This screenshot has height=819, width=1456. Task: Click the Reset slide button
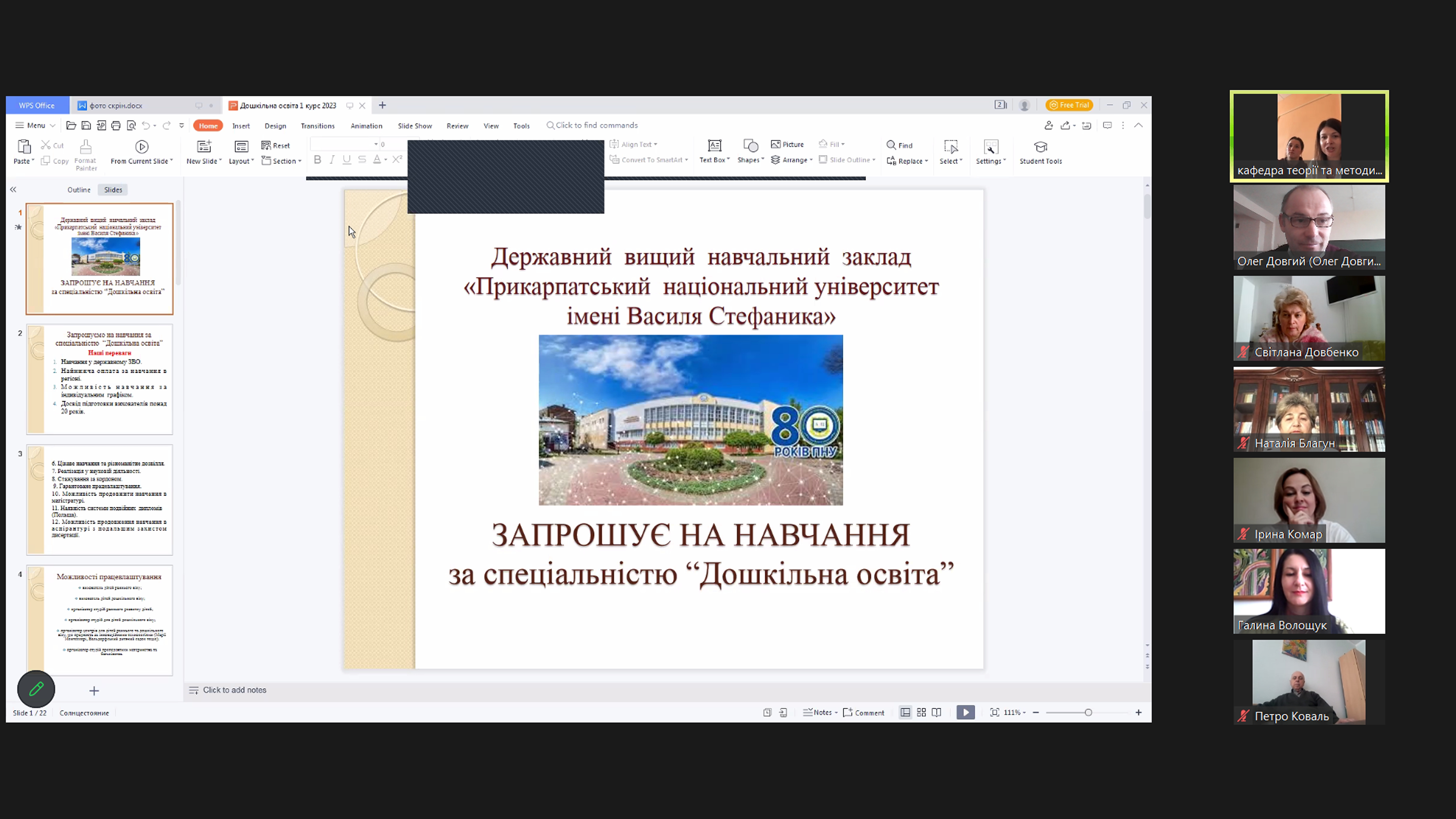(276, 145)
